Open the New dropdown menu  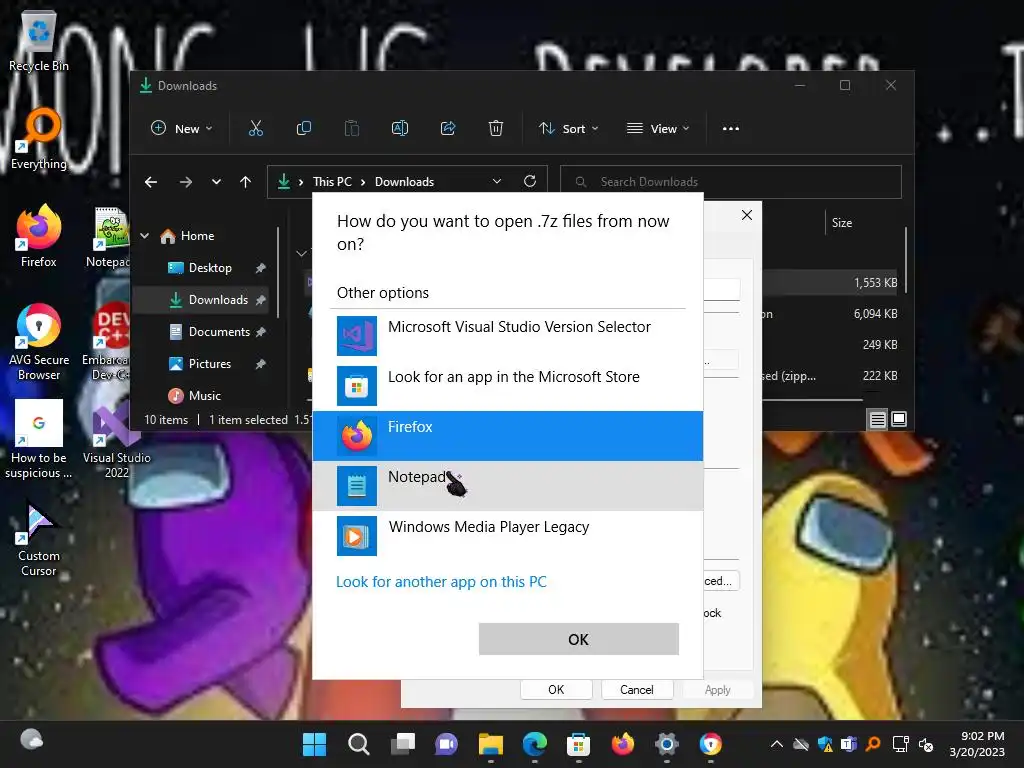click(182, 129)
